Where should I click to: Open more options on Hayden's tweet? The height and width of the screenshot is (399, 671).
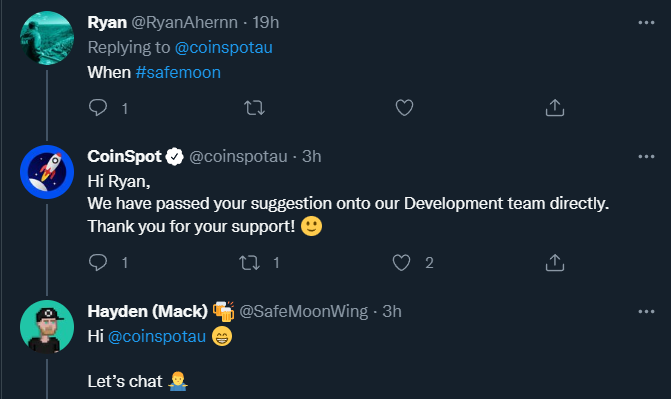click(646, 312)
